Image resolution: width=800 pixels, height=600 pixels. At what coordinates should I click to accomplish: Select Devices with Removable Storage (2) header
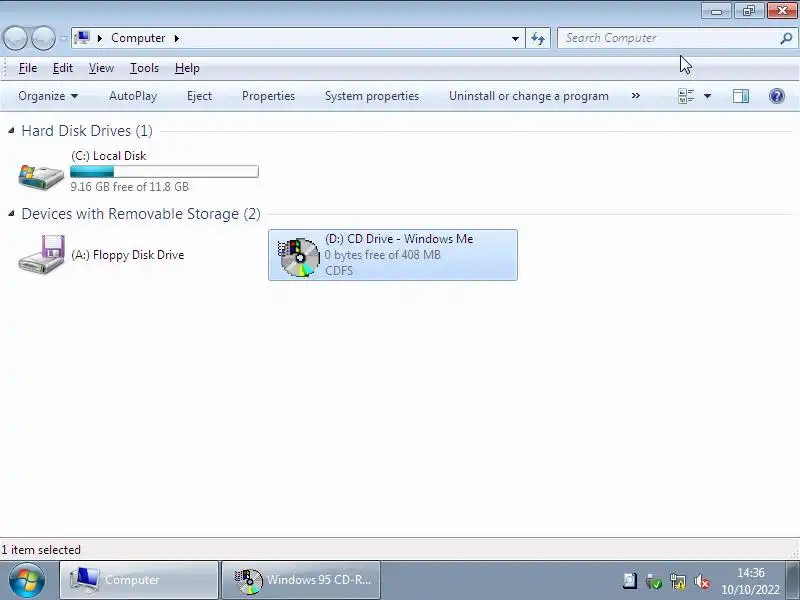pos(141,214)
